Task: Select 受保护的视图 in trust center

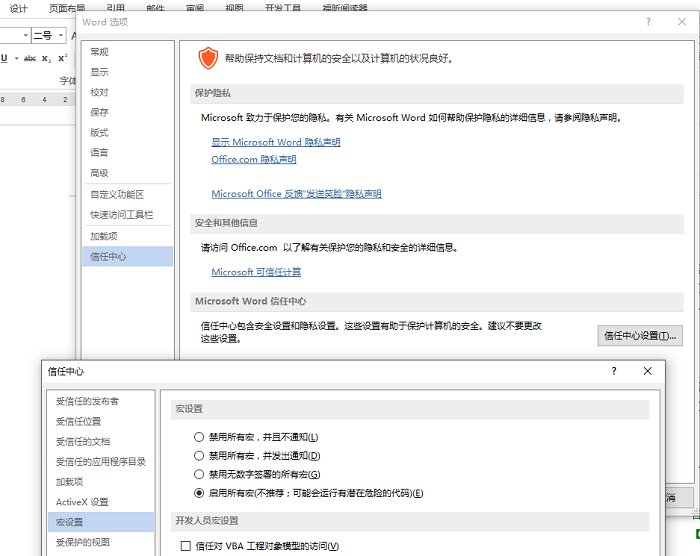Action: (101, 542)
